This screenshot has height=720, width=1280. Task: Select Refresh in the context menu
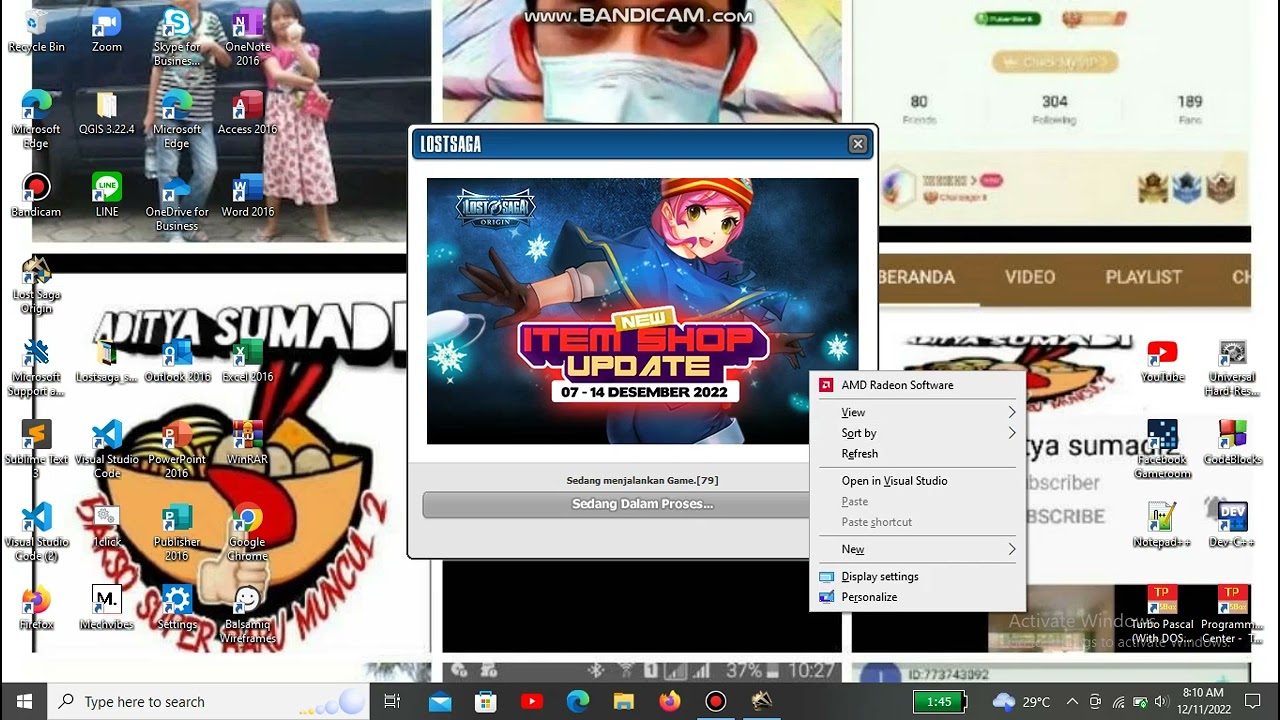coord(917,453)
